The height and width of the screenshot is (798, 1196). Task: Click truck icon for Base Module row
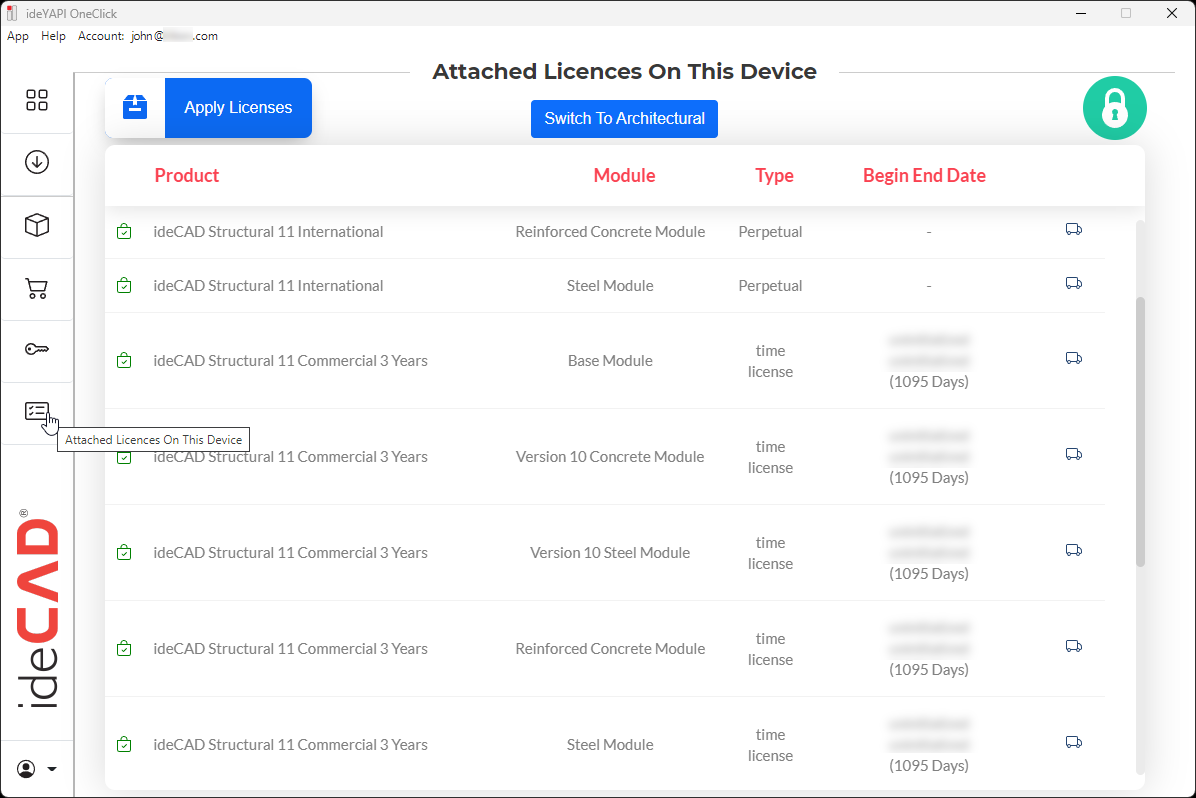coord(1074,358)
